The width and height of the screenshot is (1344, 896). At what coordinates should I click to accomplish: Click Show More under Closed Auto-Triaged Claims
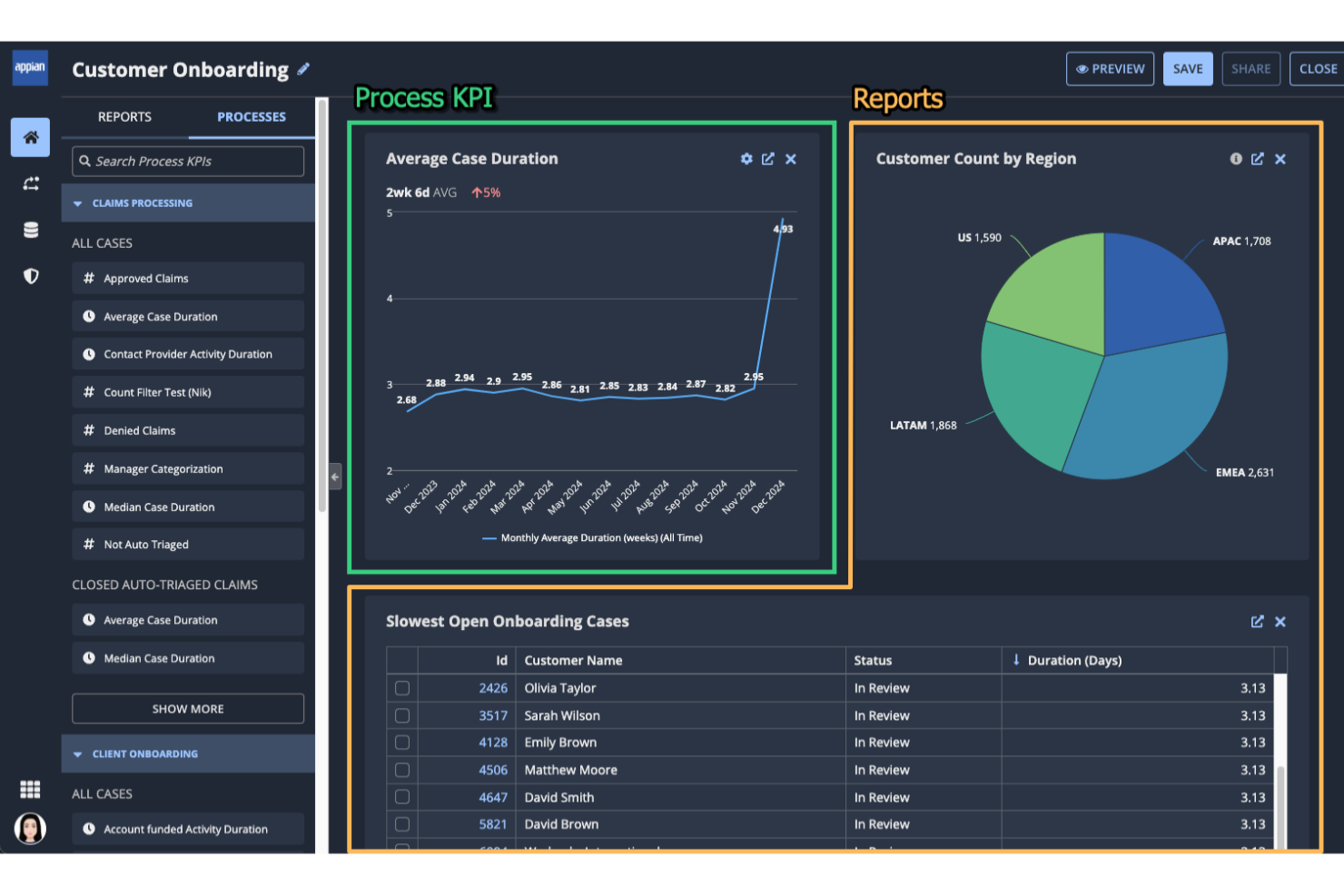point(188,709)
